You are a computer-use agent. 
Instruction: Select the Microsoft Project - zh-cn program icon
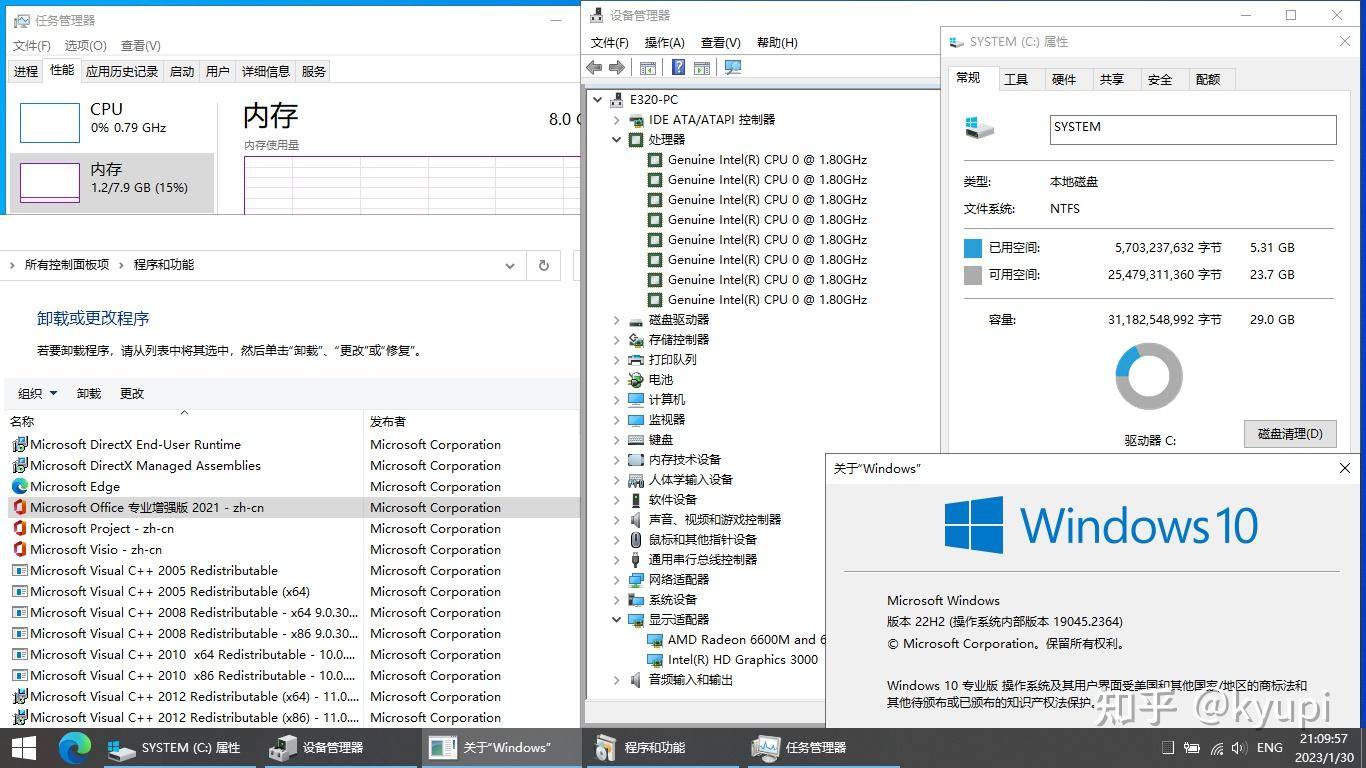click(x=20, y=528)
